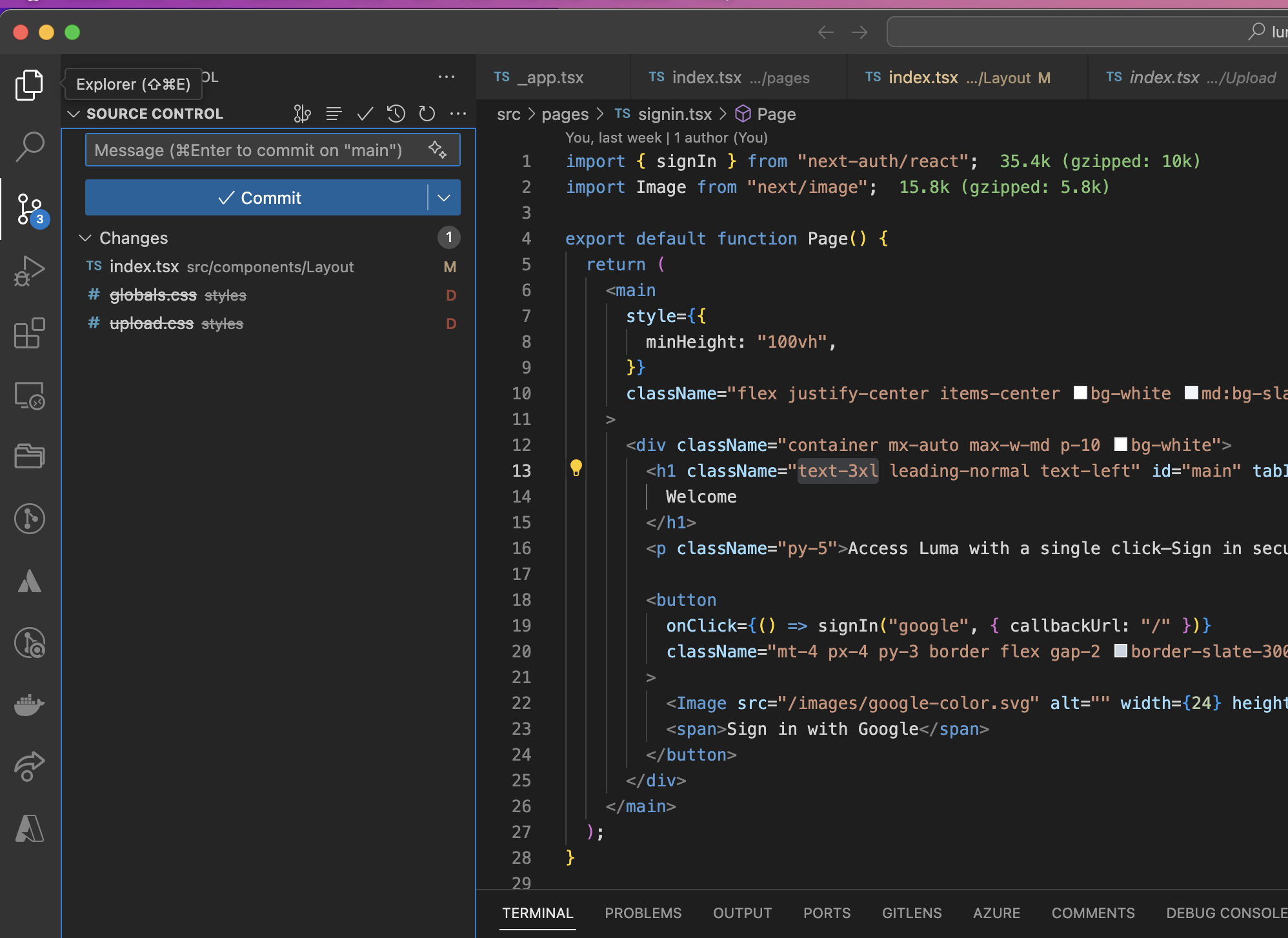Generate commit message with sparkle icon
1288x938 pixels.
[438, 150]
